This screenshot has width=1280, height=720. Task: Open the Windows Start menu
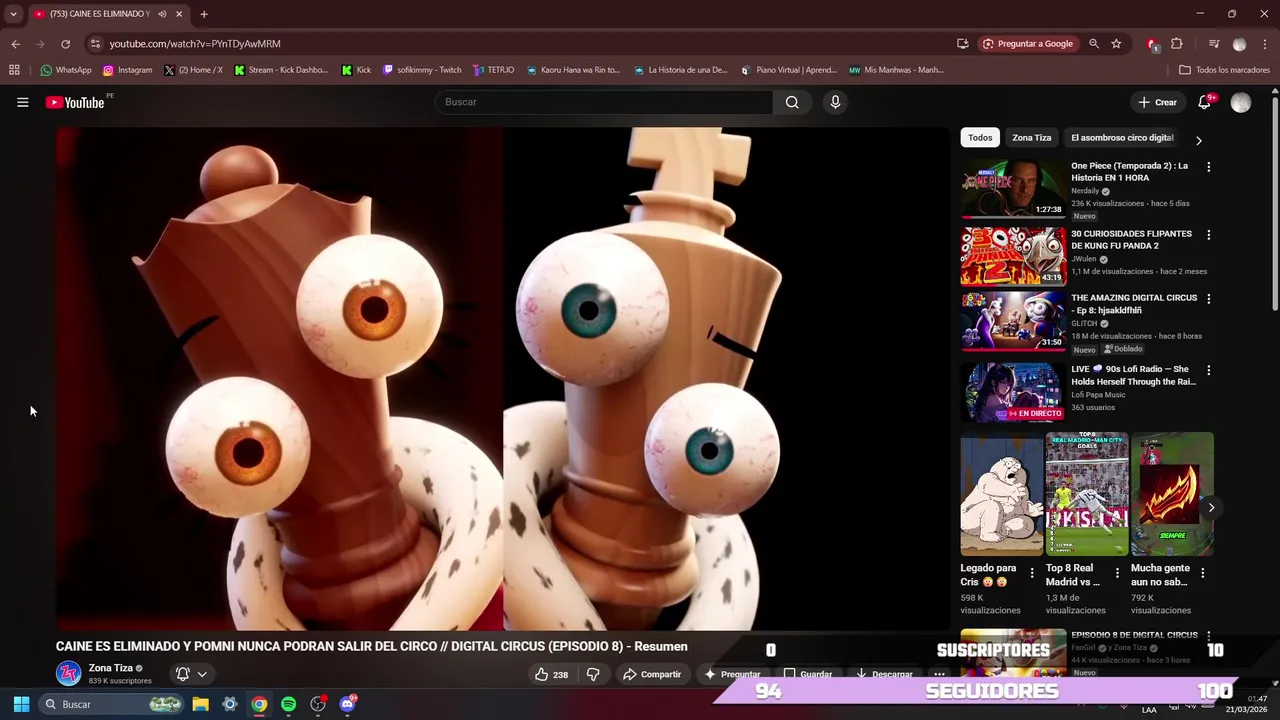pyautogui.click(x=21, y=704)
